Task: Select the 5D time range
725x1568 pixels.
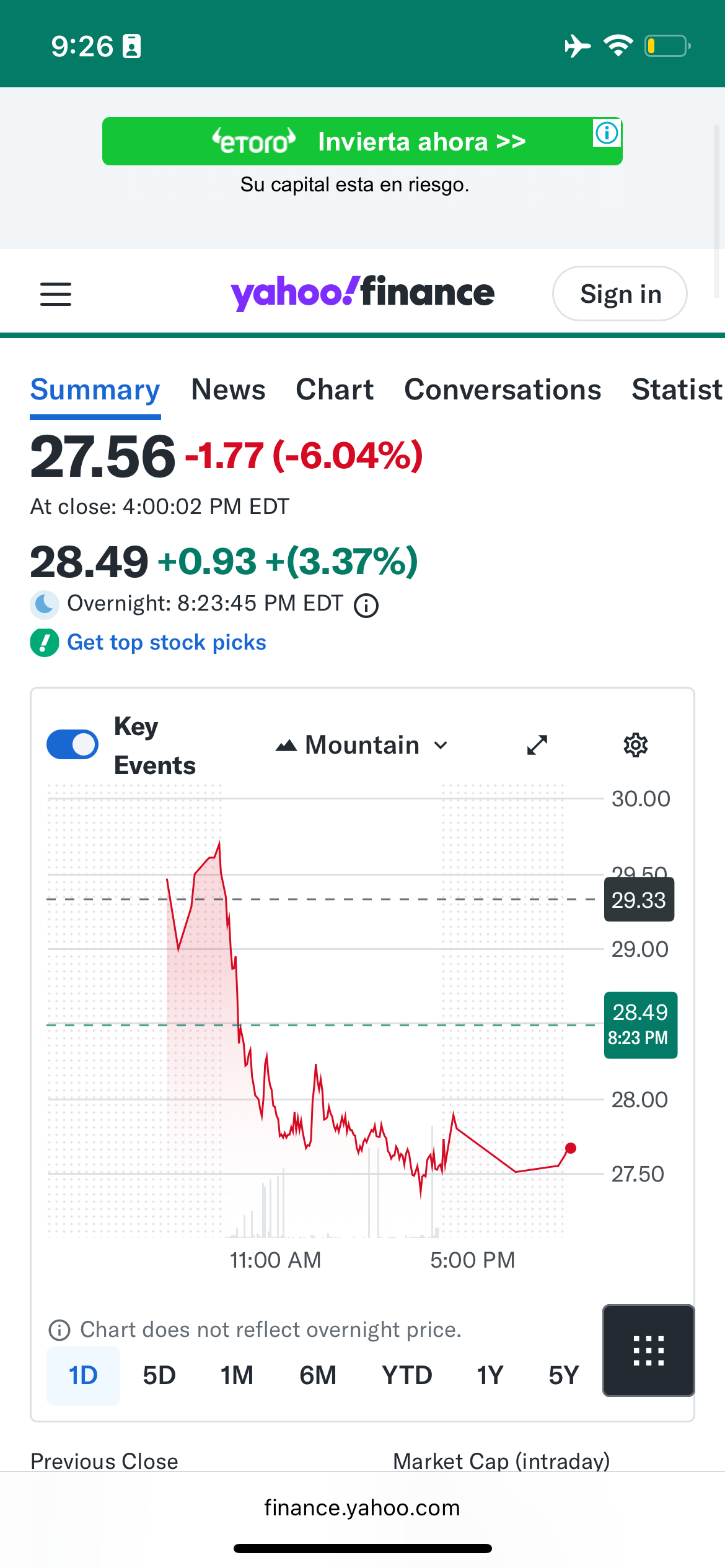Action: click(x=159, y=1375)
